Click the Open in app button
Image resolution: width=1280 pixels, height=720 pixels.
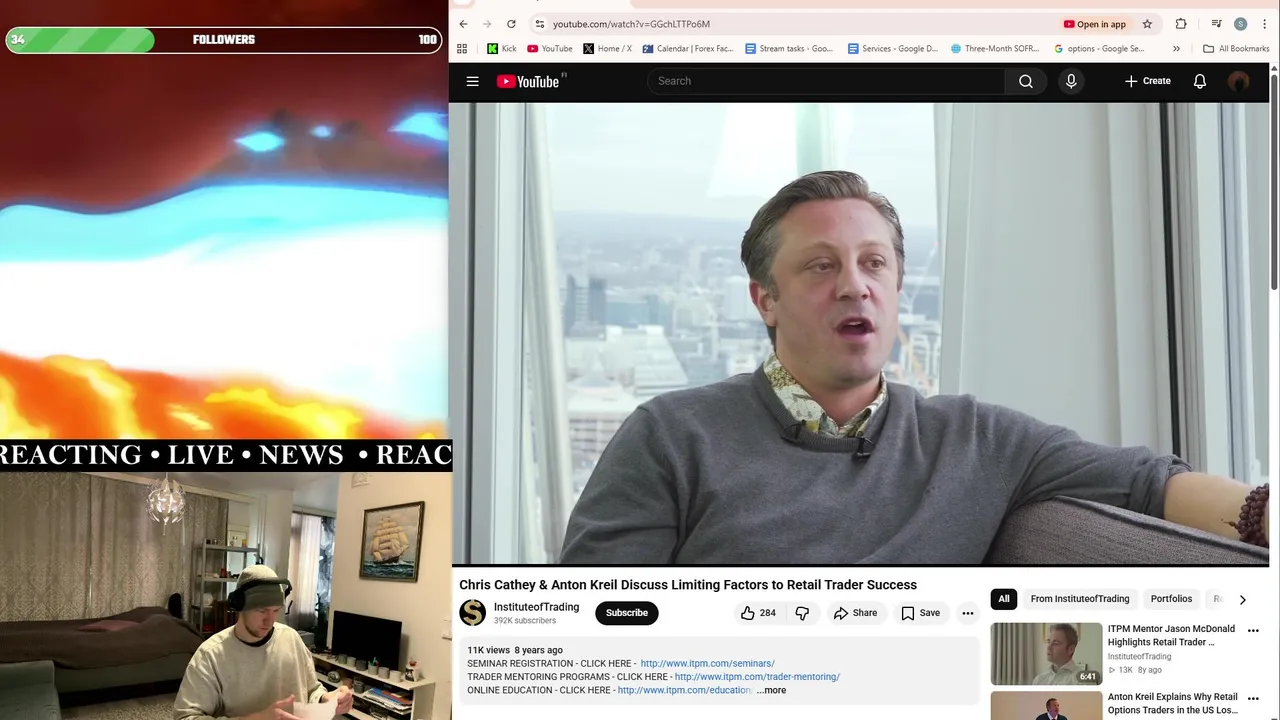tap(1095, 24)
